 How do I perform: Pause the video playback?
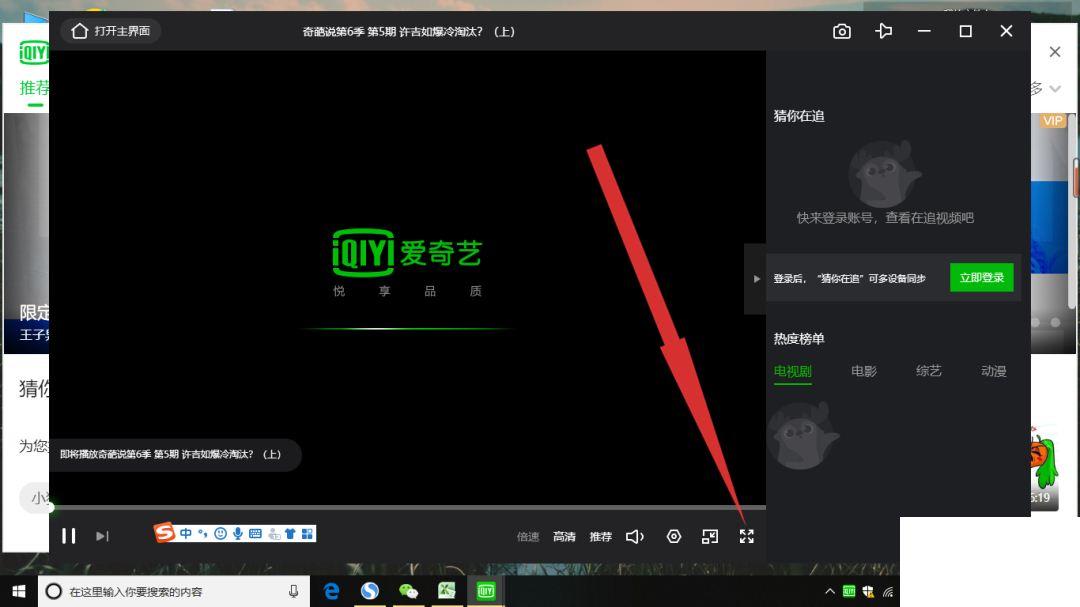(68, 536)
